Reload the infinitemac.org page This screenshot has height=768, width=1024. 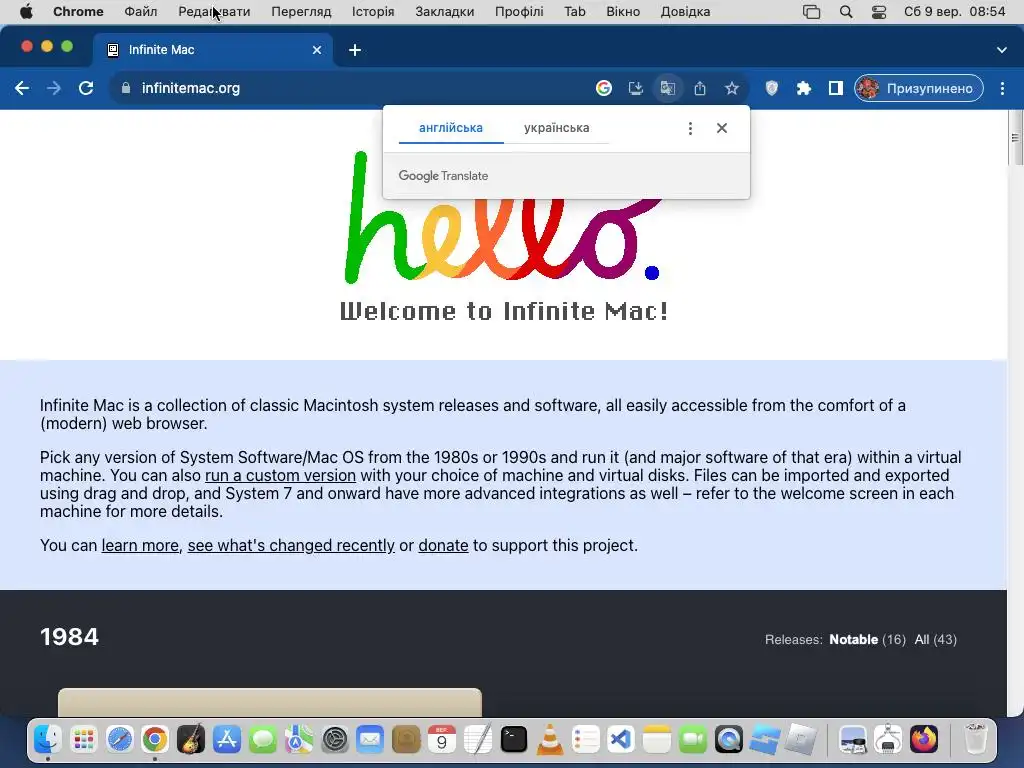click(x=86, y=88)
